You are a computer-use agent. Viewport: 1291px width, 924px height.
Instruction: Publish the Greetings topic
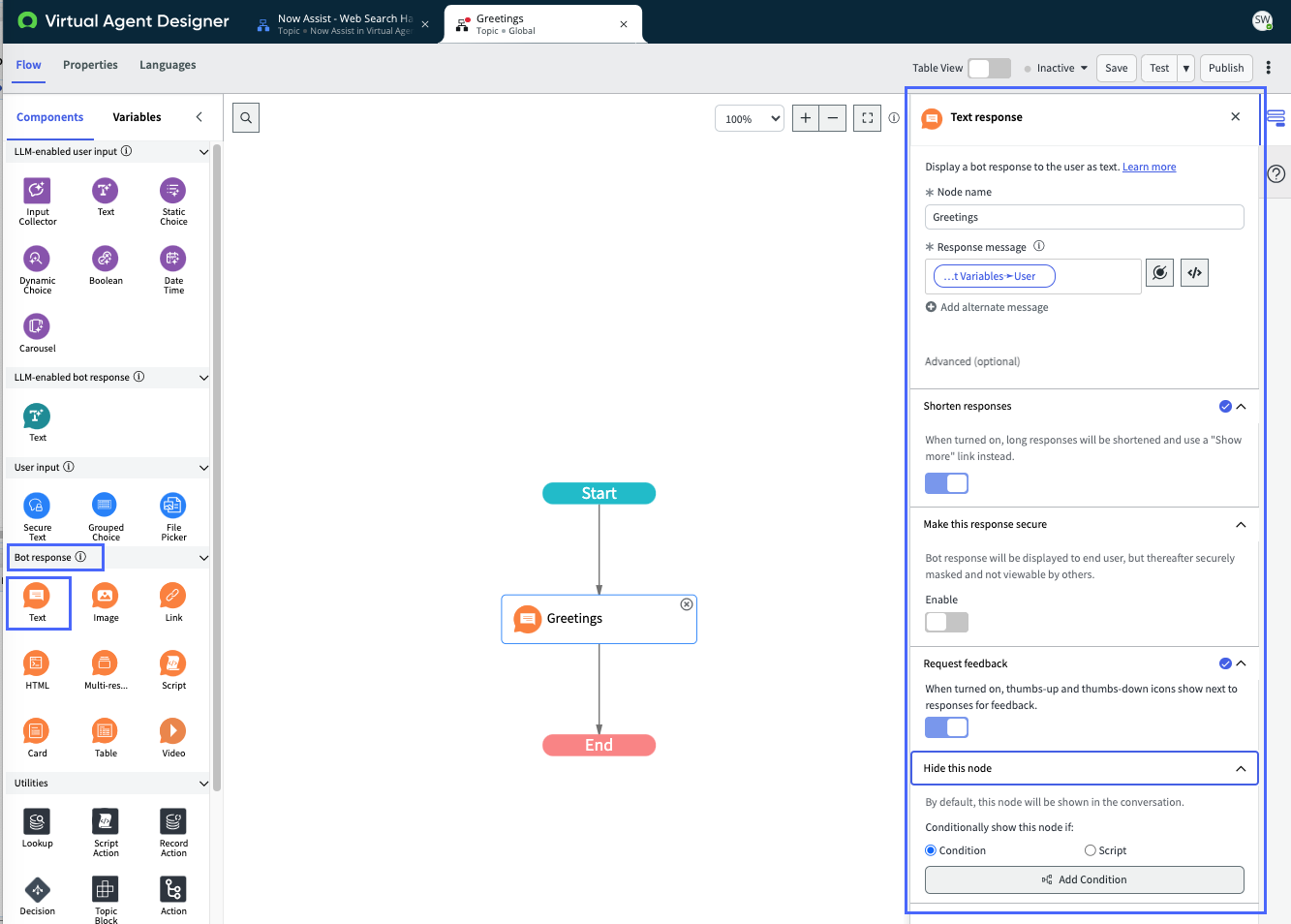(1226, 68)
